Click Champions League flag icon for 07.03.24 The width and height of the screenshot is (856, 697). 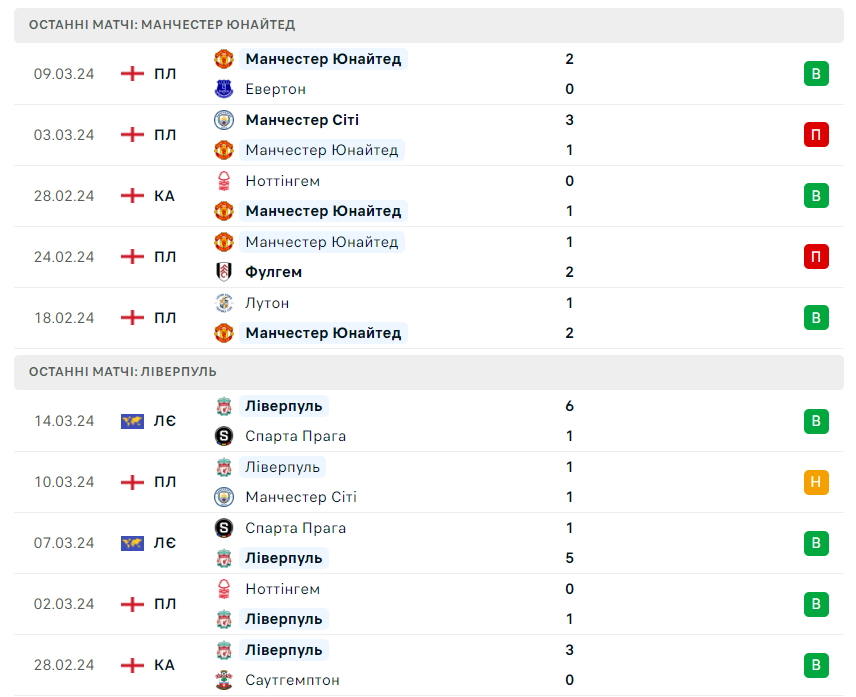coord(132,543)
